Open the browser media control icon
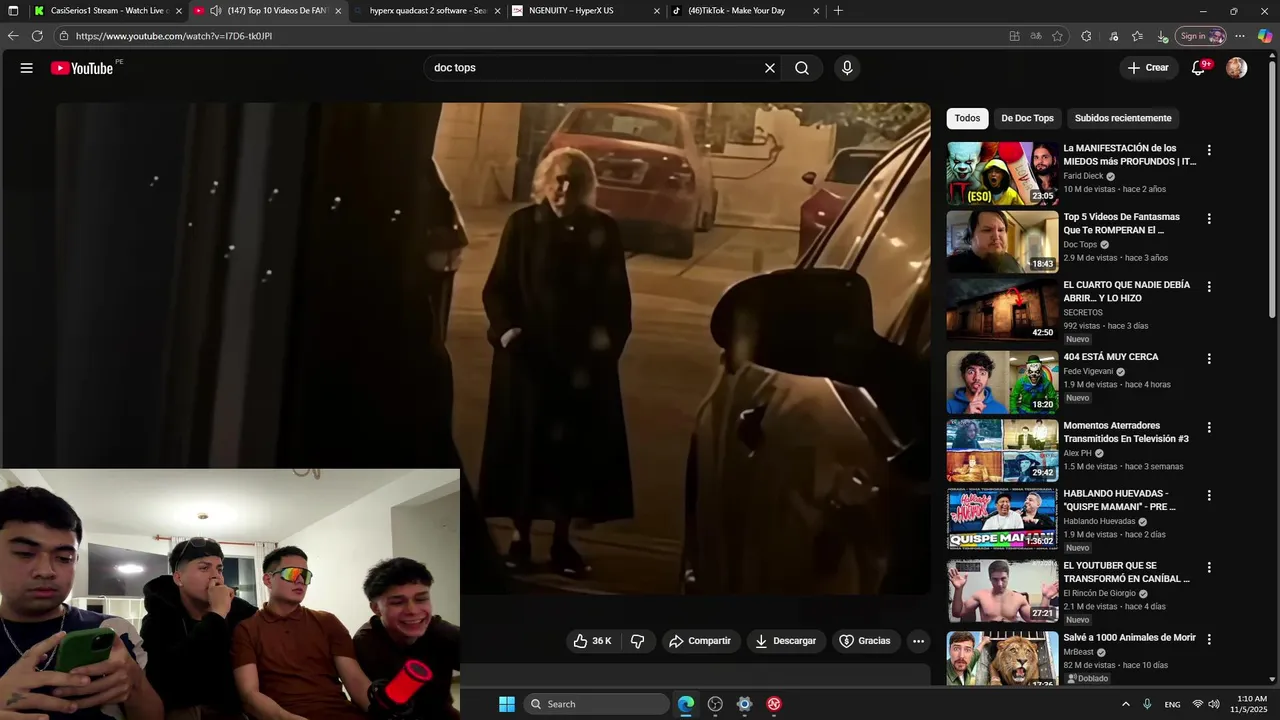 (1113, 36)
